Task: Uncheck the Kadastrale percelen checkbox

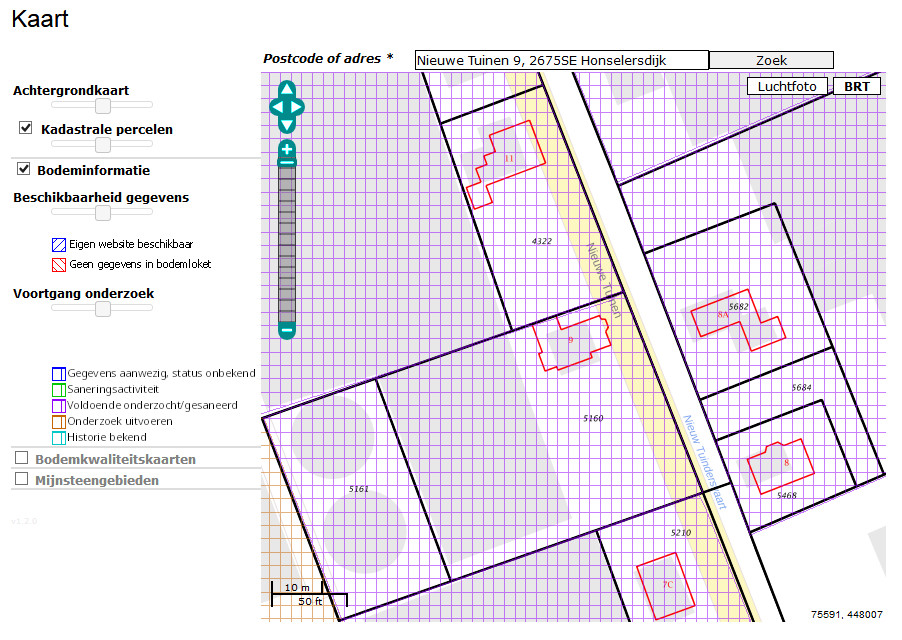Action: click(x=26, y=129)
